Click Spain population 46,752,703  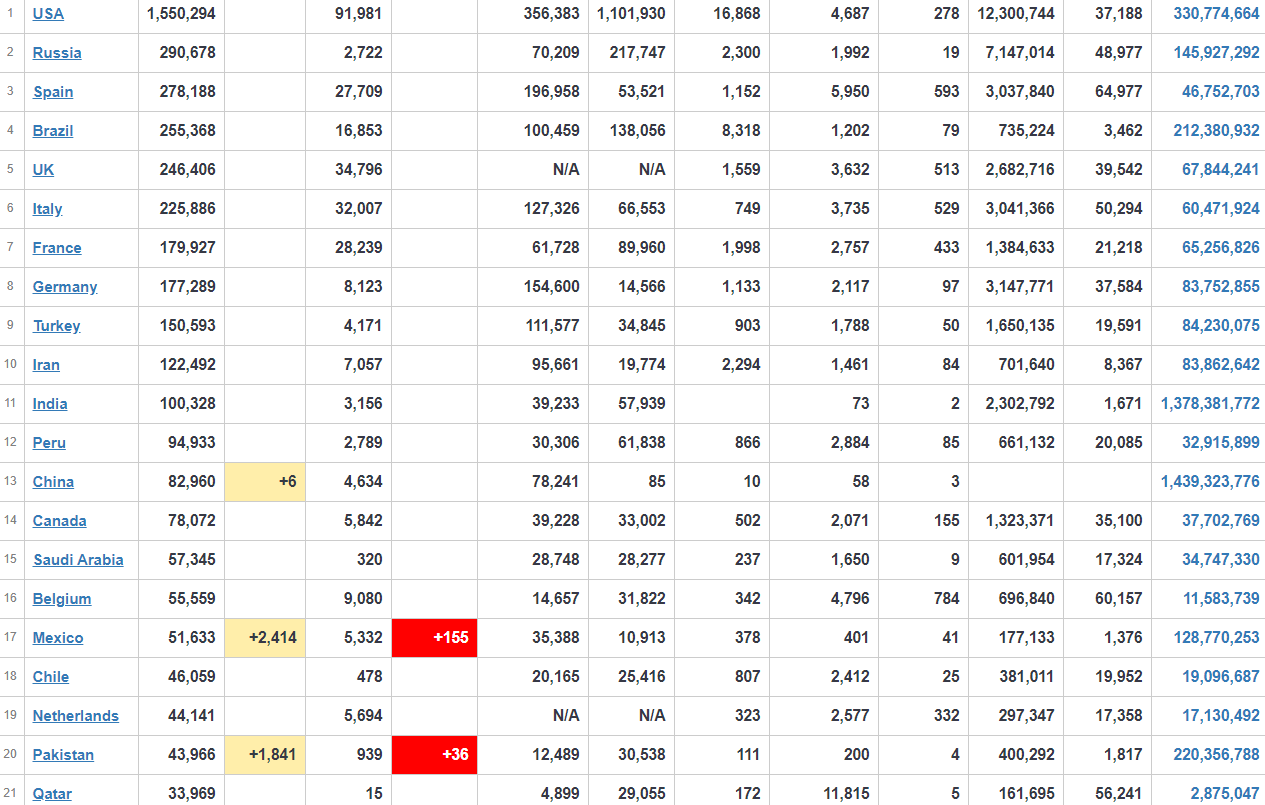[x=1220, y=92]
